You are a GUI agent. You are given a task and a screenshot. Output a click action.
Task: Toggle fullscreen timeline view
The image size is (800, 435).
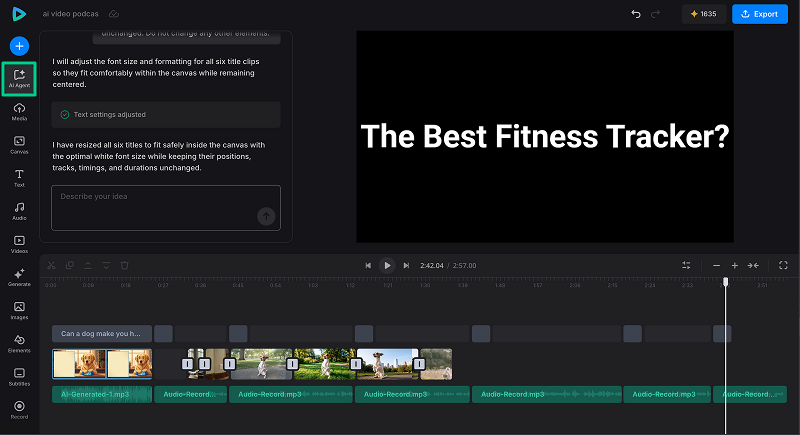783,265
